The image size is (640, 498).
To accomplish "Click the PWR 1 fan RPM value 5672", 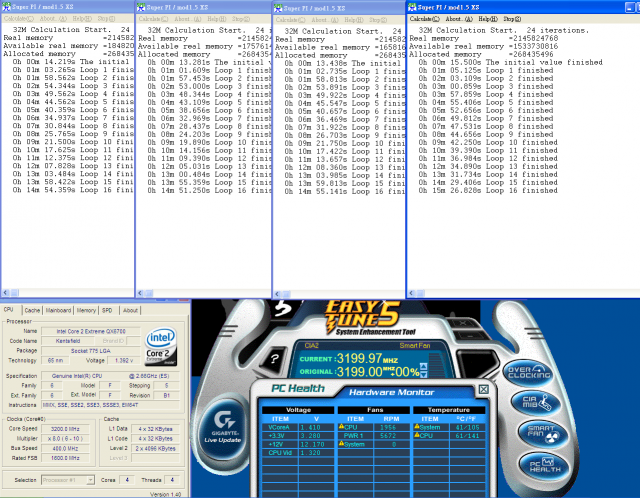I will (388, 436).
